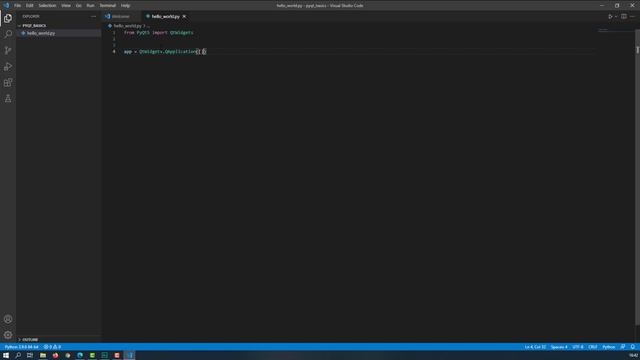Split the editor to the right
This screenshot has width=640, height=360.
point(624,16)
